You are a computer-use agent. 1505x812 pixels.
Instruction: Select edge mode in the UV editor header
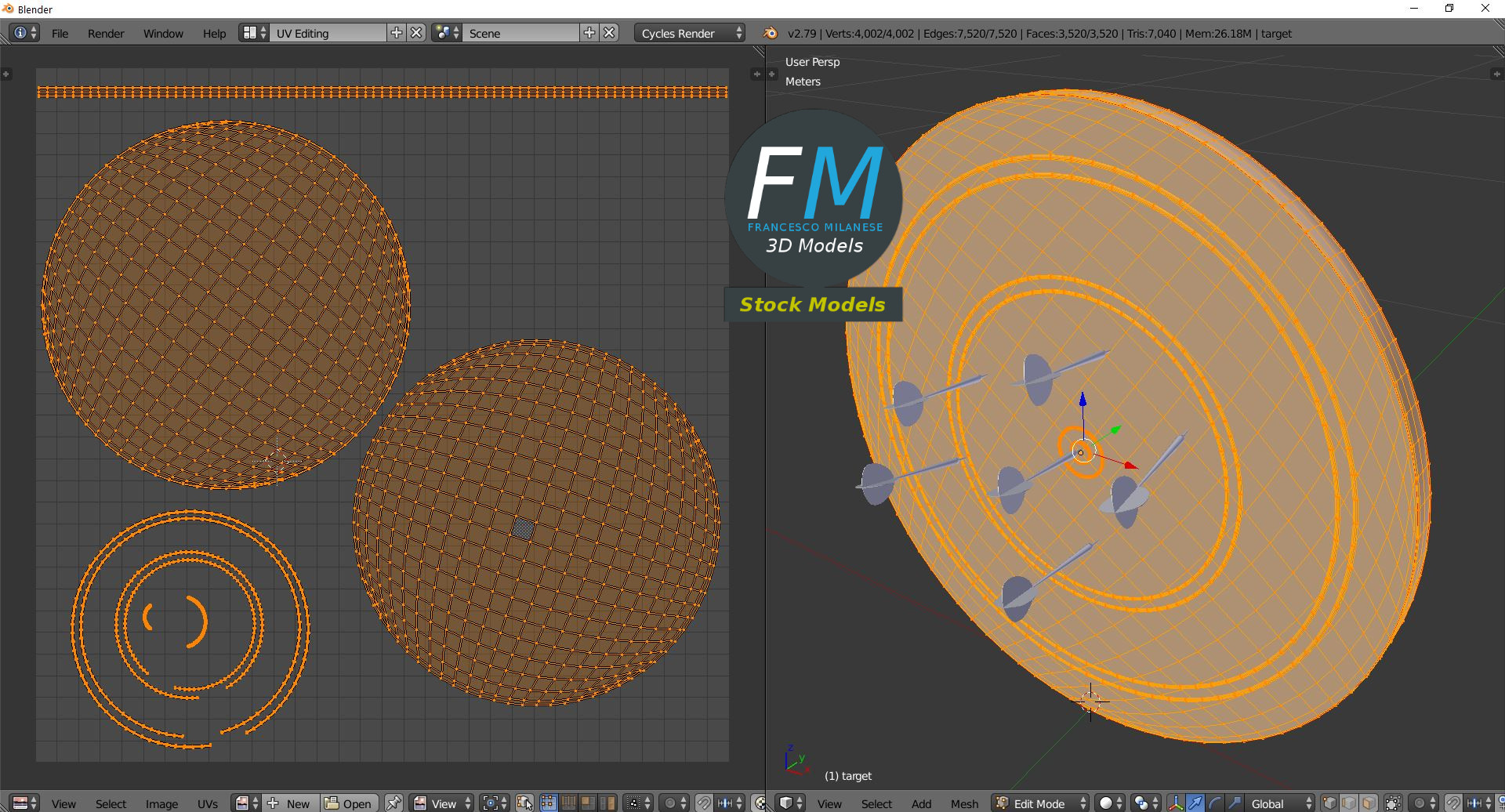pyautogui.click(x=568, y=803)
